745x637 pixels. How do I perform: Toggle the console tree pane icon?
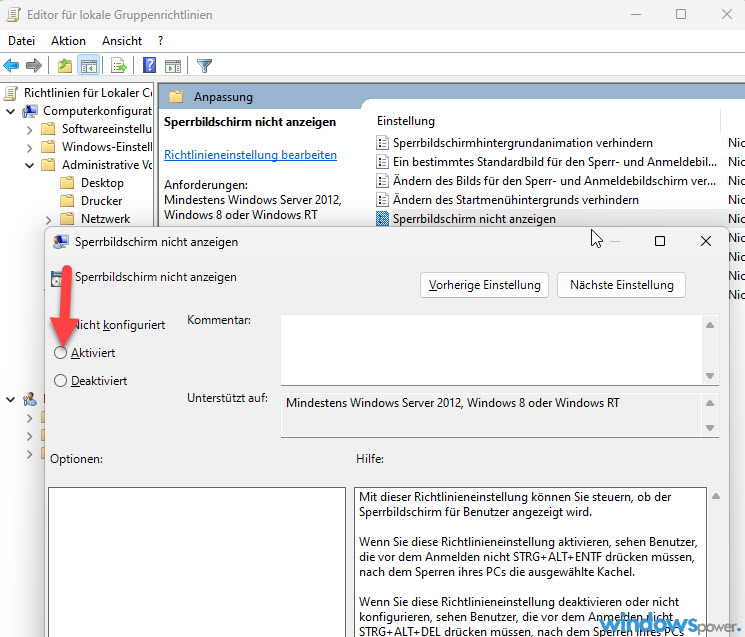click(89, 65)
